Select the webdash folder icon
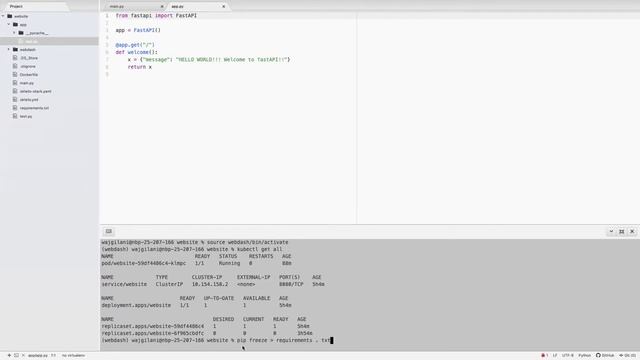 pyautogui.click(x=16, y=49)
